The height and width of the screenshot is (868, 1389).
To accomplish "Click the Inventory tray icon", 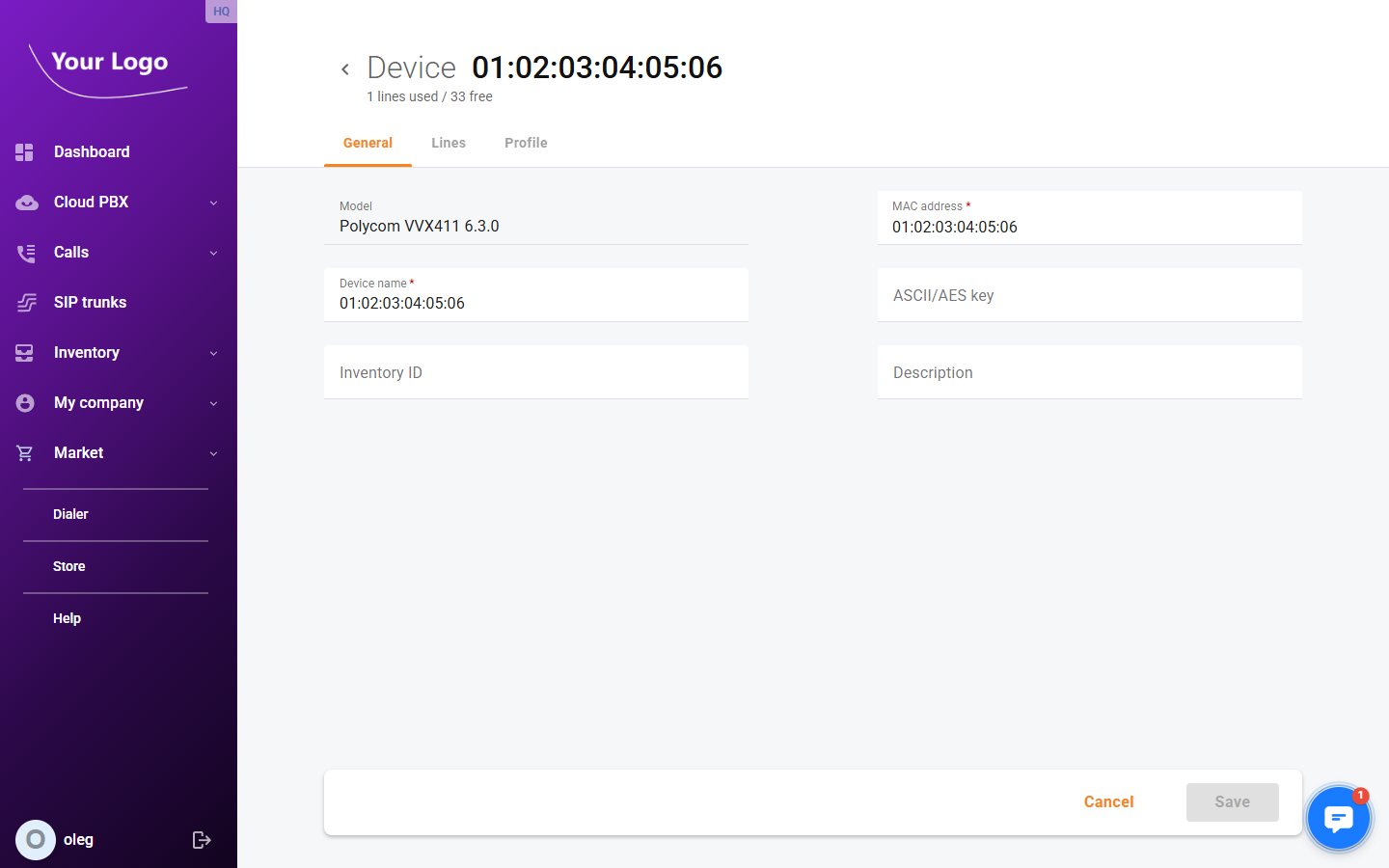I will tap(25, 353).
